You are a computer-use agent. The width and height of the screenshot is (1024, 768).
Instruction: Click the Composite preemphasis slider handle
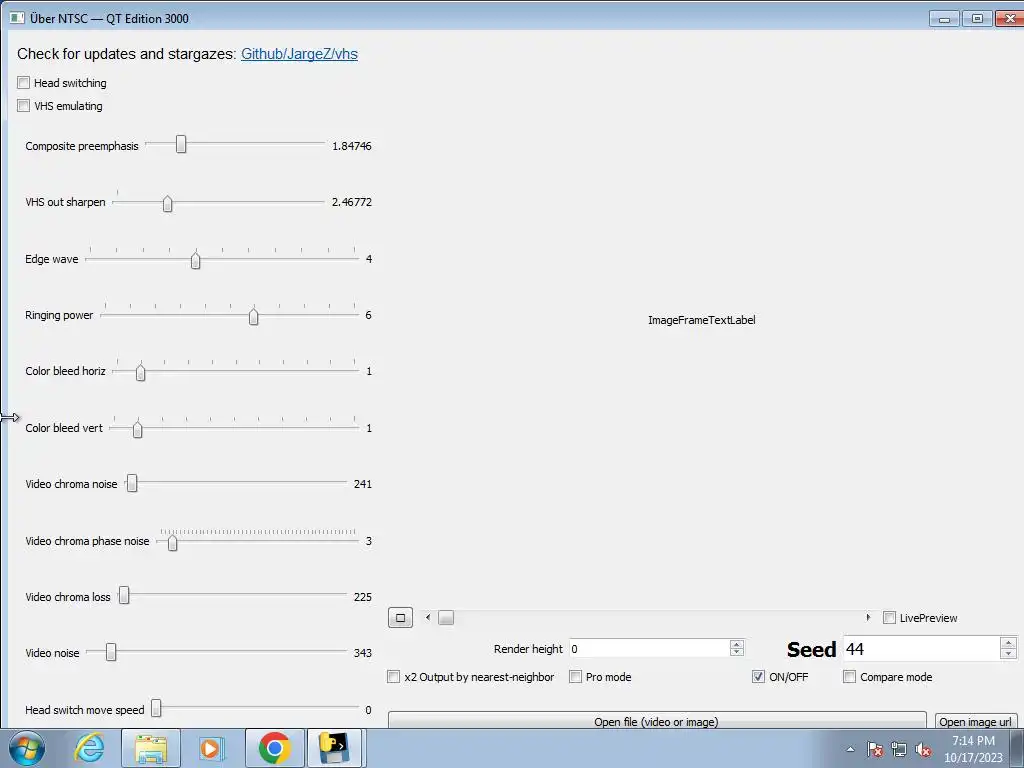pos(181,144)
